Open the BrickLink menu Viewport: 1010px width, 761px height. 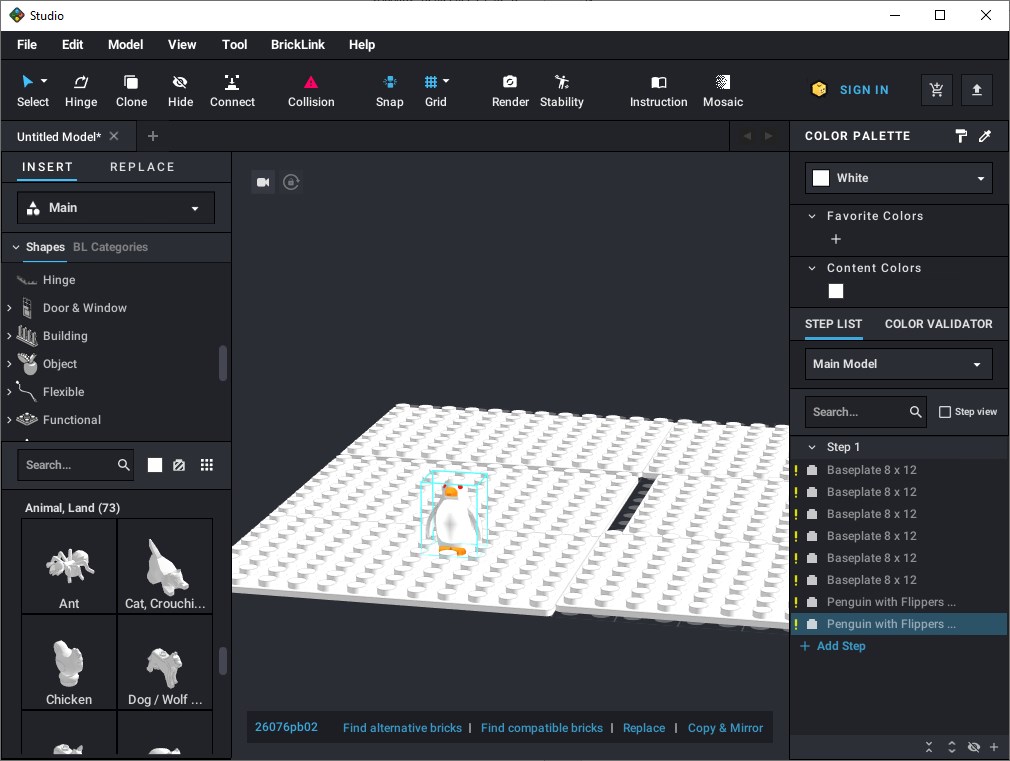tap(297, 44)
